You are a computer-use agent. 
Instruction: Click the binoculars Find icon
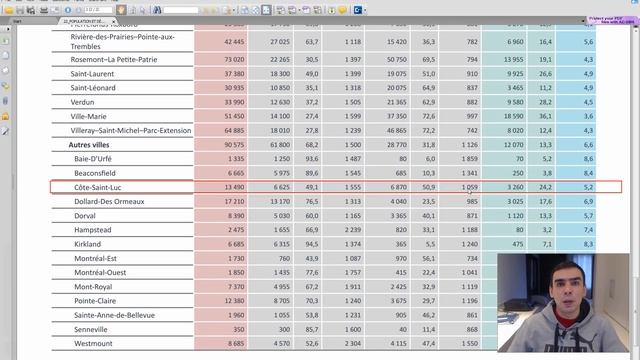pyautogui.click(x=157, y=10)
